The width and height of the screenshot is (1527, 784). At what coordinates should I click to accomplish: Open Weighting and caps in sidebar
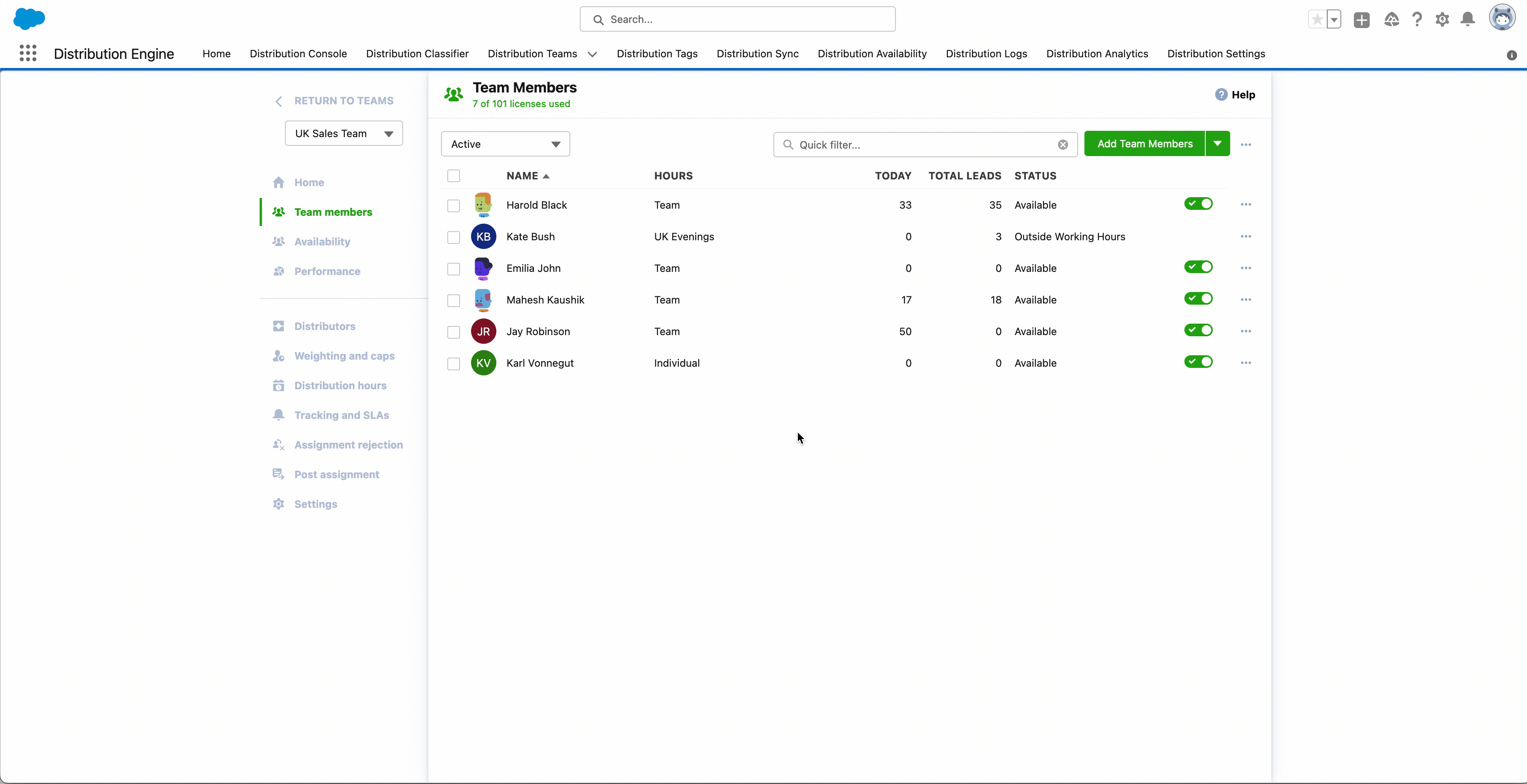coord(345,356)
